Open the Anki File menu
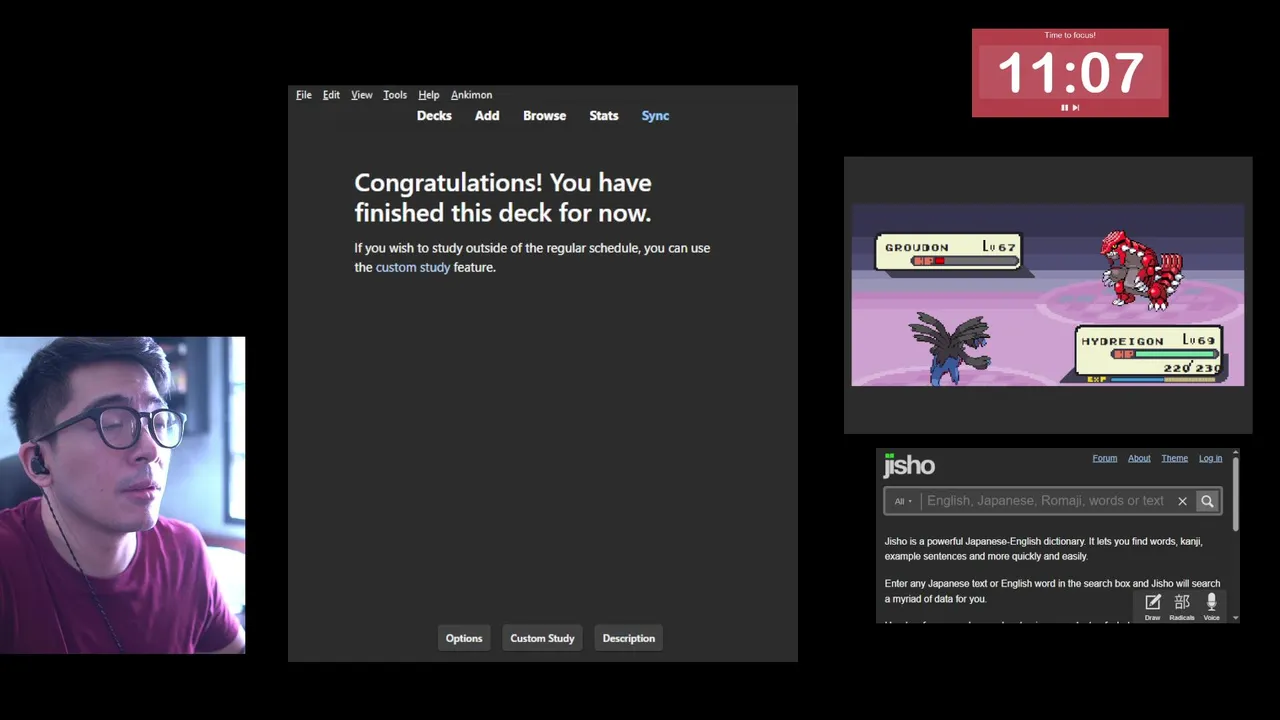The image size is (1280, 720). coord(304,95)
